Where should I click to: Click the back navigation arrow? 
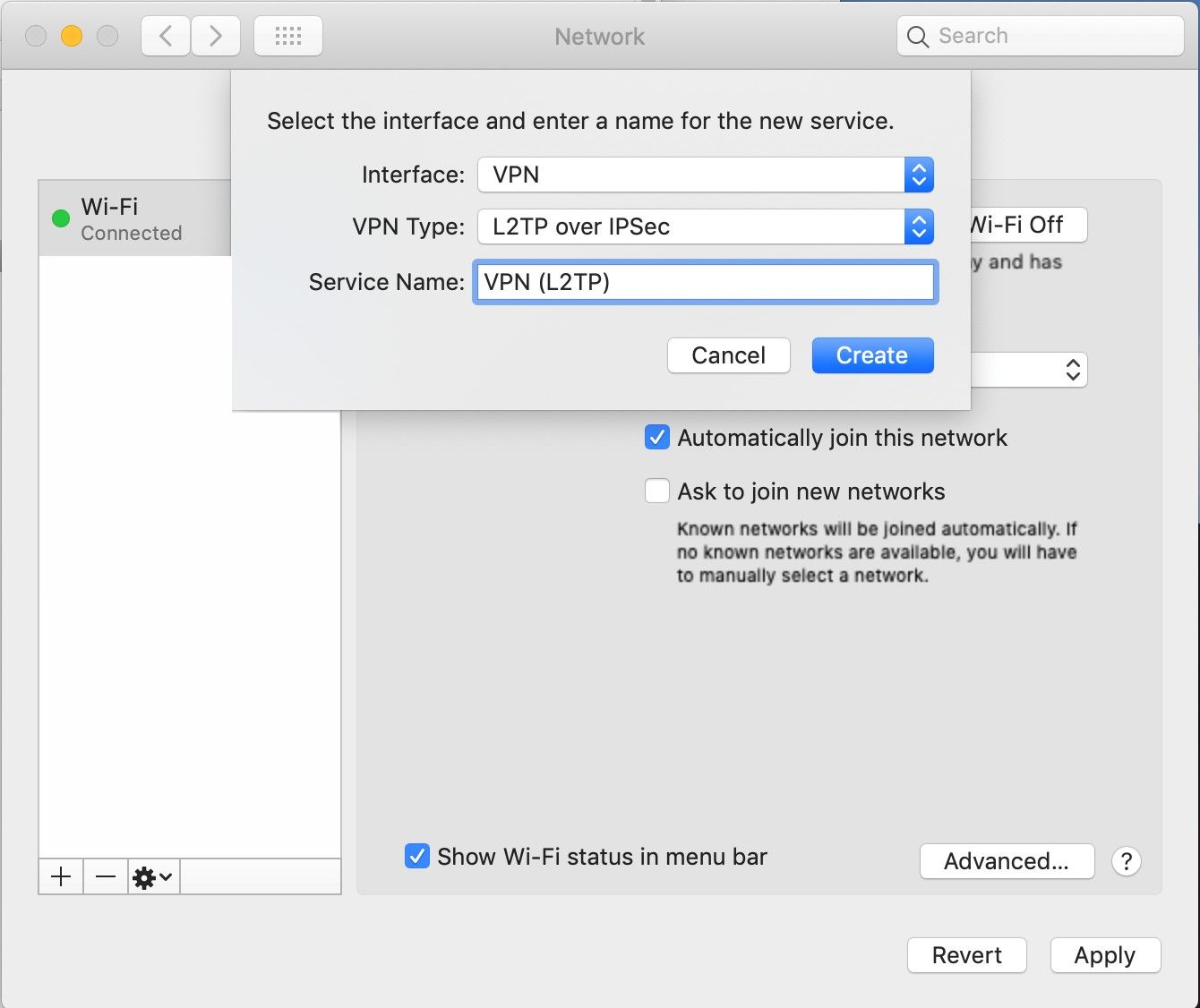coord(166,36)
